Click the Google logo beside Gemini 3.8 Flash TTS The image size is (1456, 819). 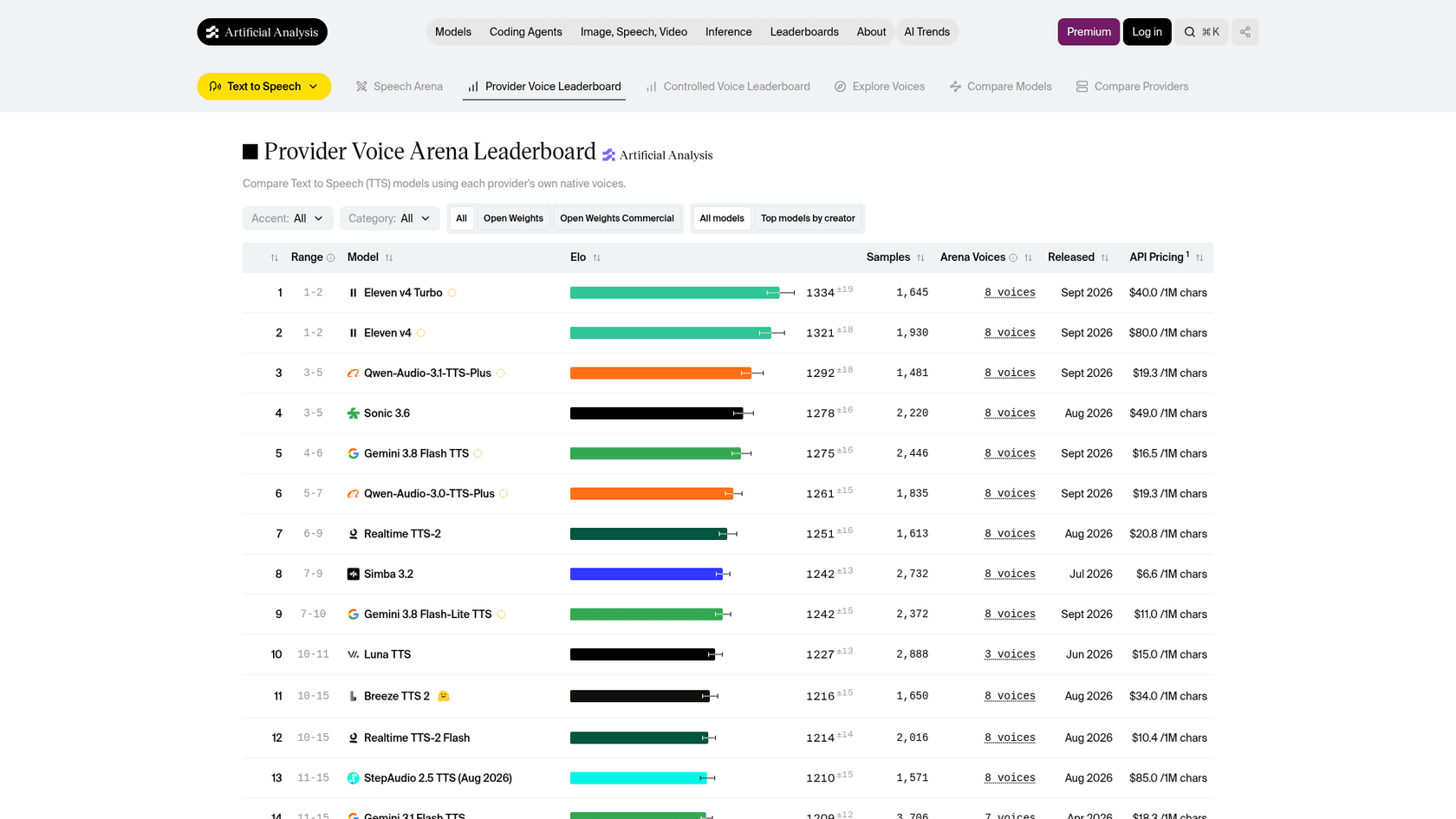pyautogui.click(x=353, y=454)
